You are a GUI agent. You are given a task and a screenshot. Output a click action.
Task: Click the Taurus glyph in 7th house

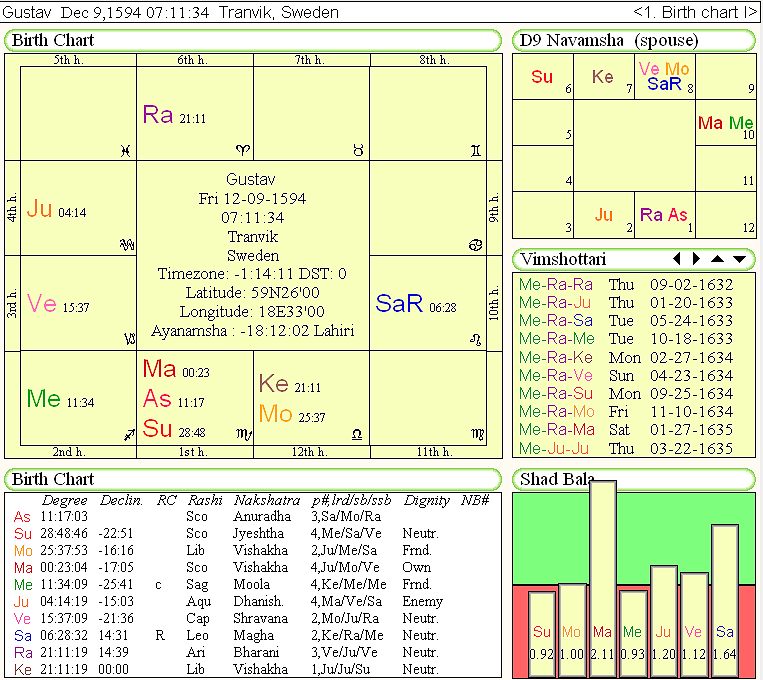pyautogui.click(x=358, y=150)
